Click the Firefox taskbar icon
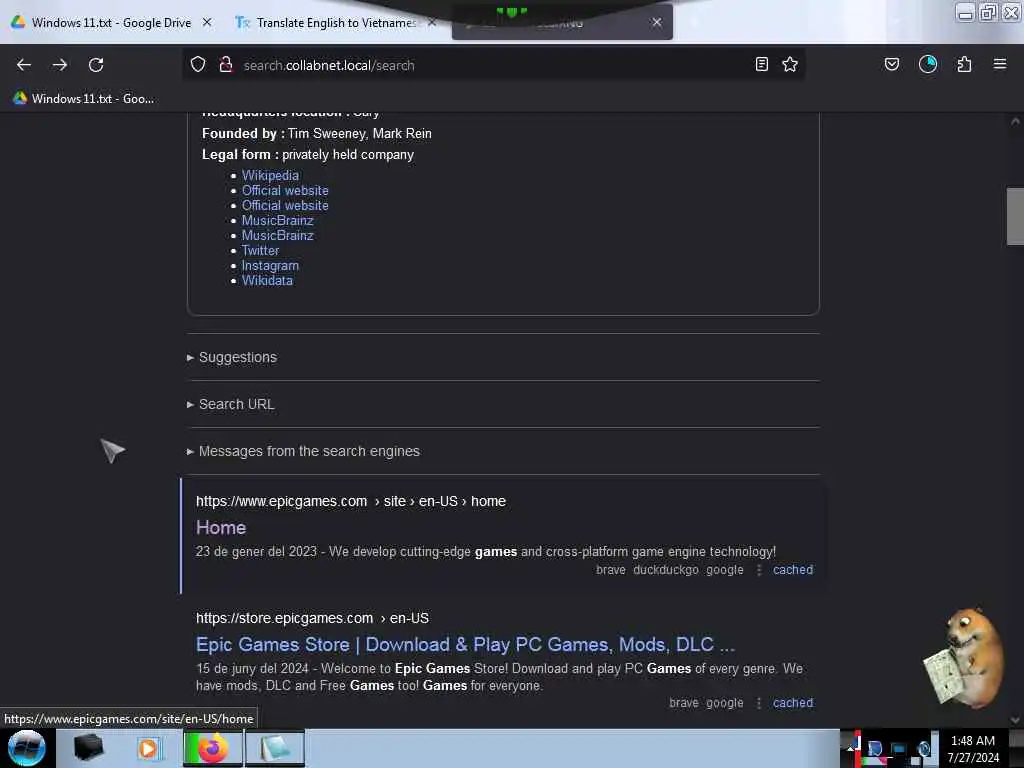The height and width of the screenshot is (768, 1024). coord(212,748)
